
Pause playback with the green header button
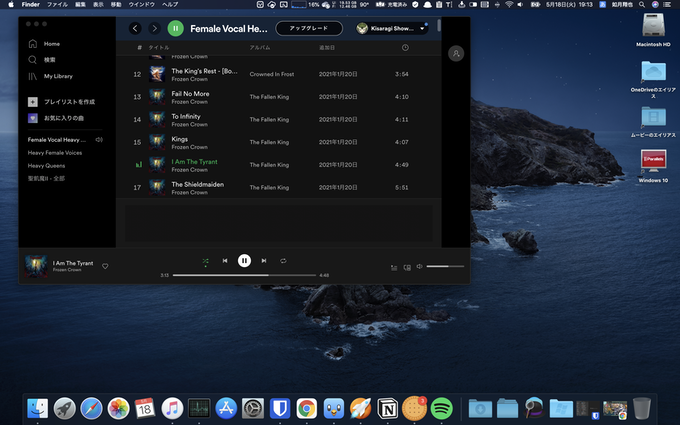(176, 29)
